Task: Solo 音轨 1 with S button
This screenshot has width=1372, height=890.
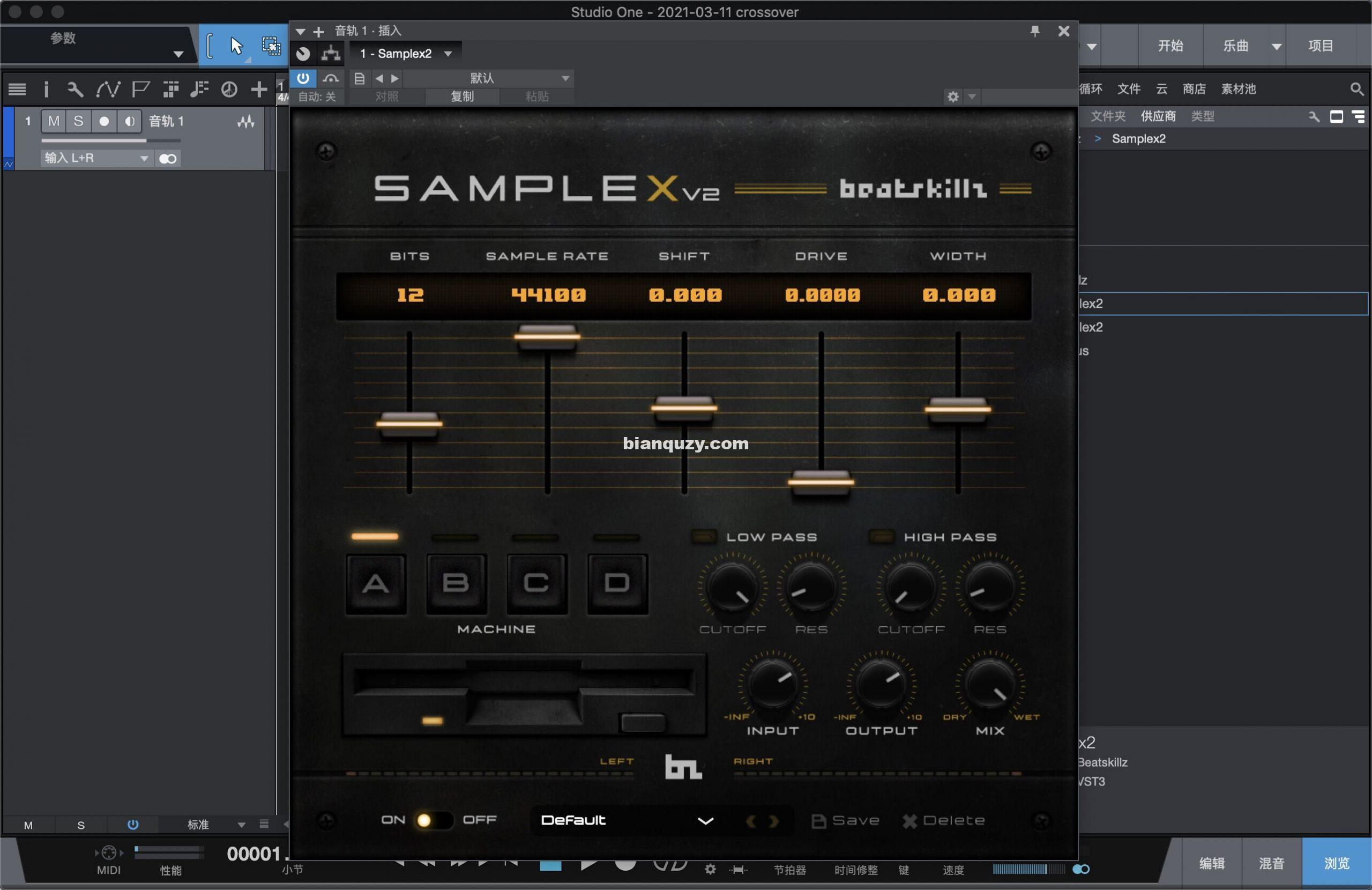Action: point(78,121)
